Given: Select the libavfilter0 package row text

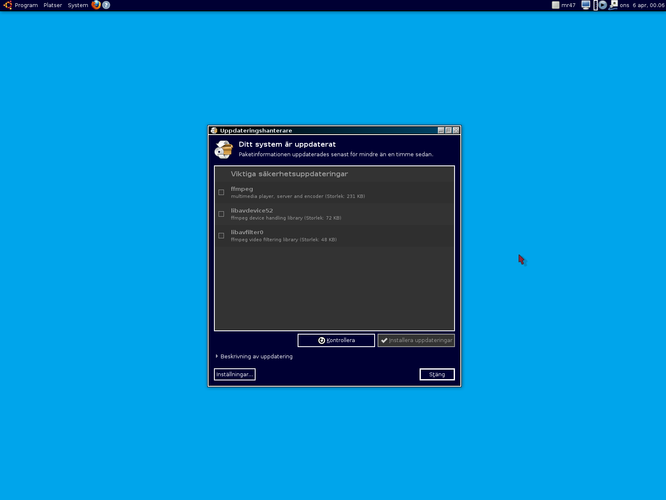Looking at the screenshot, I should tap(284, 236).
